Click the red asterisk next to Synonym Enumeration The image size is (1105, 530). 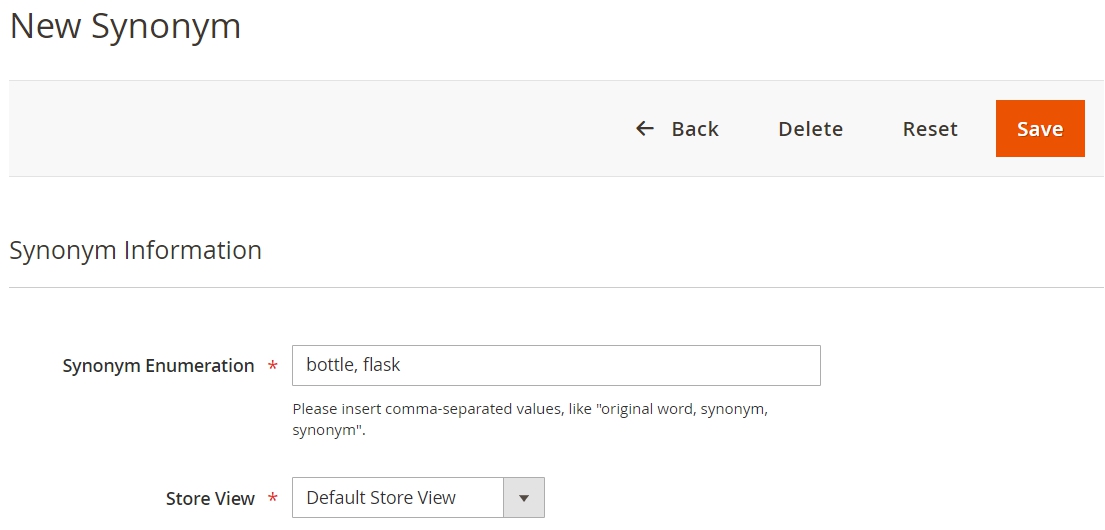[272, 366]
